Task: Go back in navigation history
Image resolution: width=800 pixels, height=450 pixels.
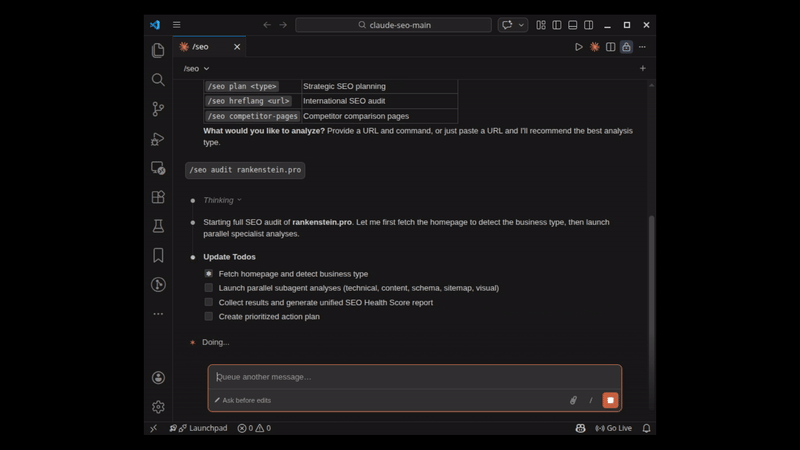Action: coord(267,24)
